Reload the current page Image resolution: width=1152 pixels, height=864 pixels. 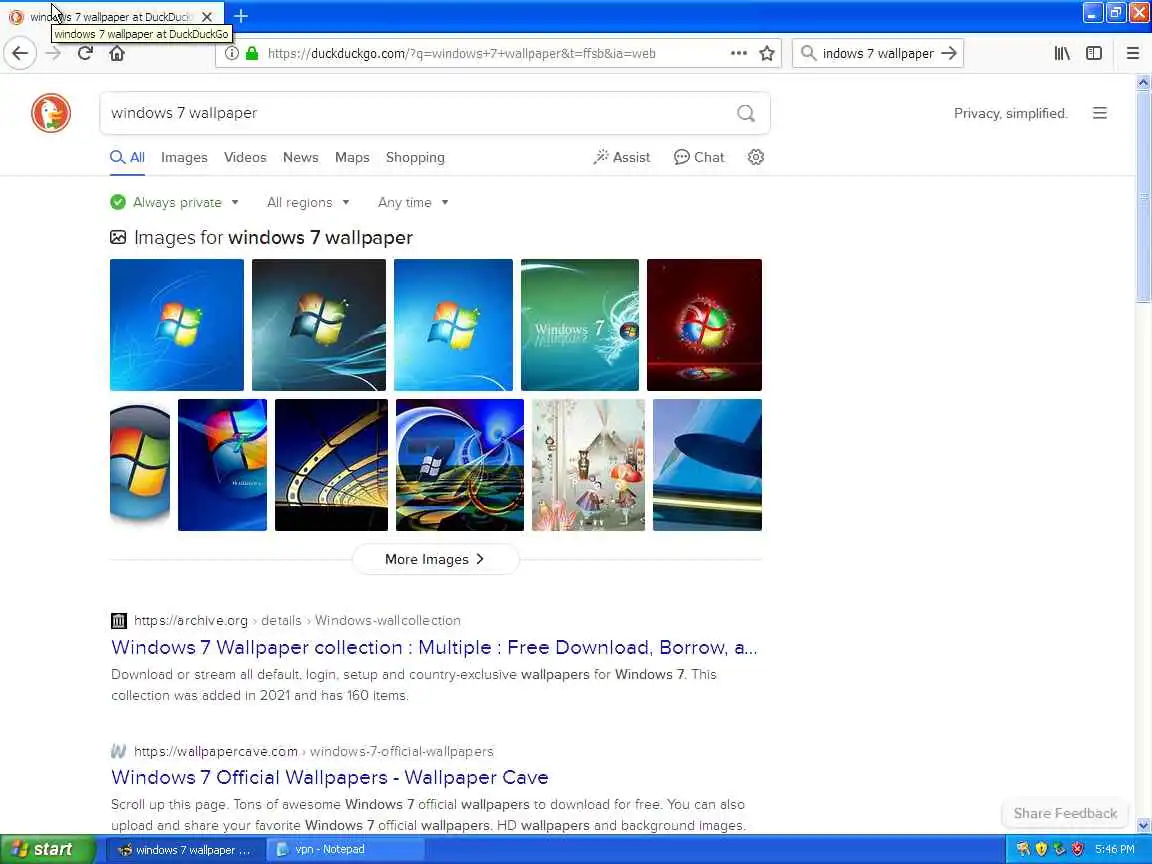click(x=85, y=53)
